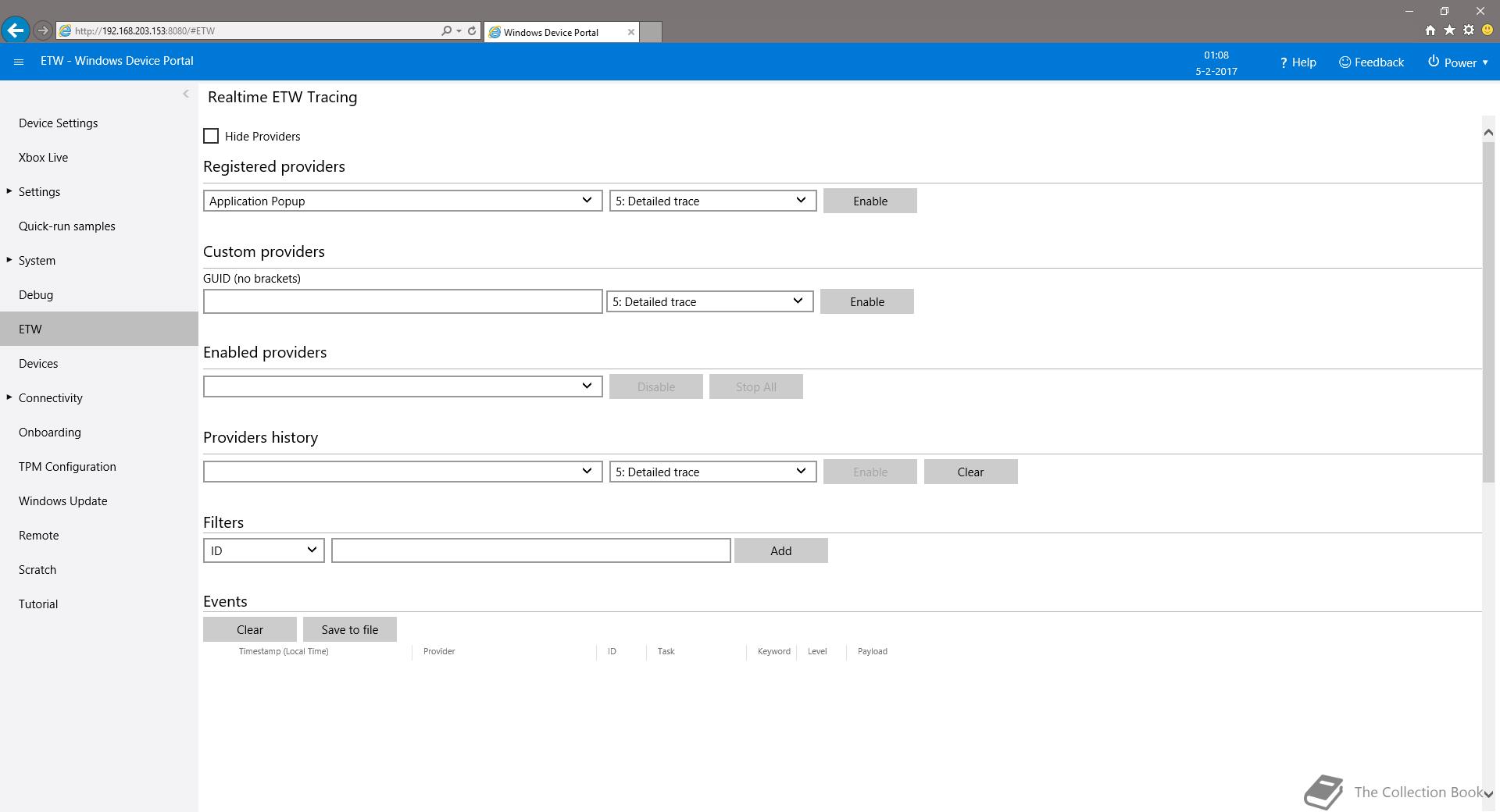Open the Remote page

[99, 536]
